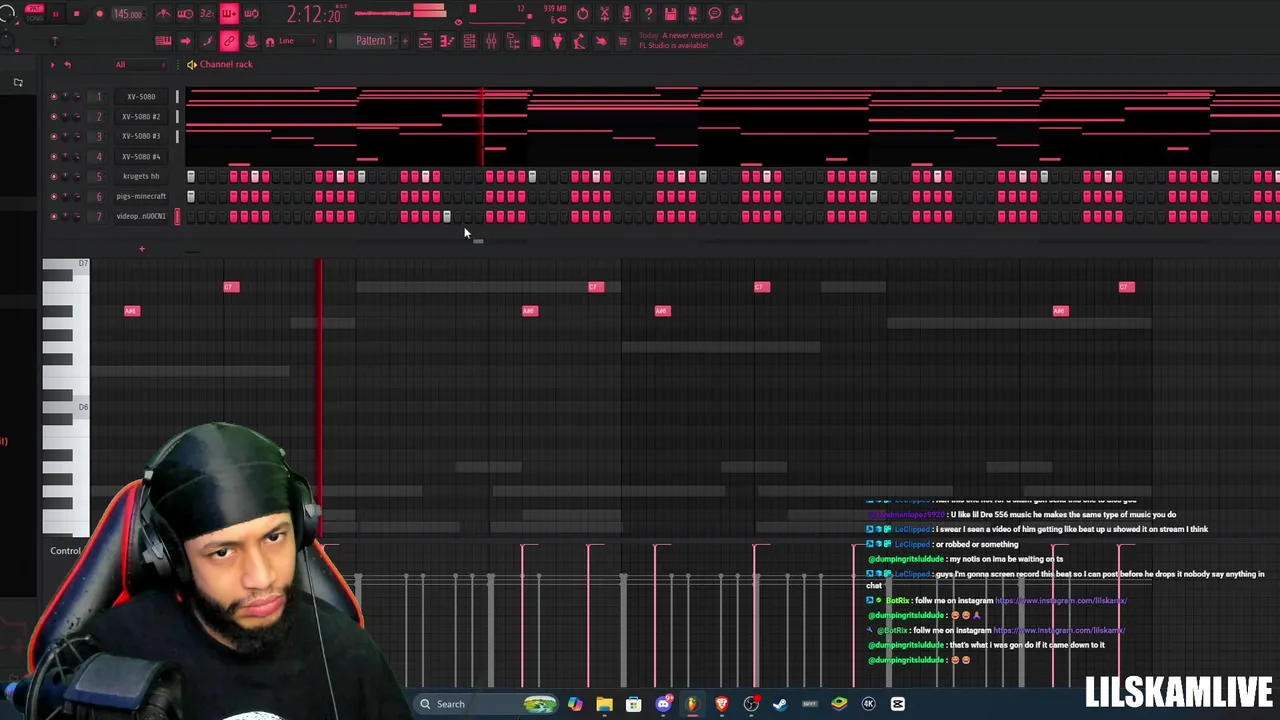This screenshot has width=1280, height=720.
Task: Open the chat speech bubble icon
Action: [714, 14]
